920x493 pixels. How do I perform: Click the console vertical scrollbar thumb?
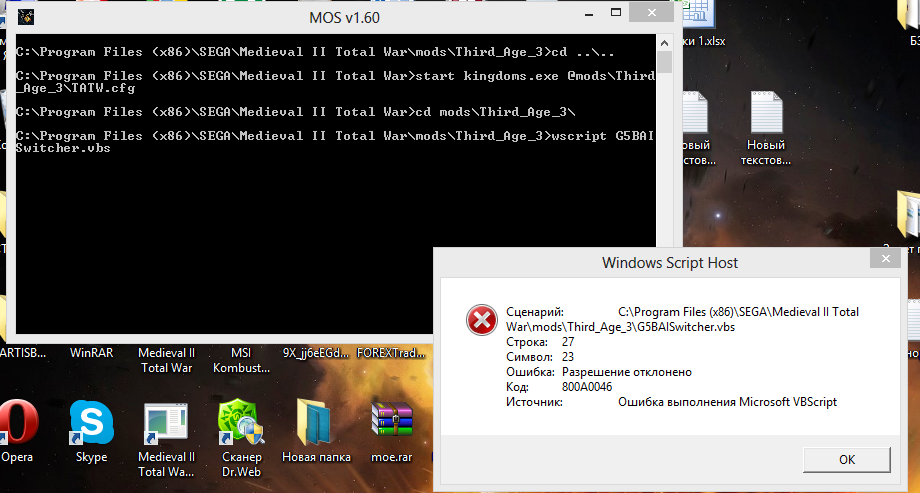pos(664,62)
